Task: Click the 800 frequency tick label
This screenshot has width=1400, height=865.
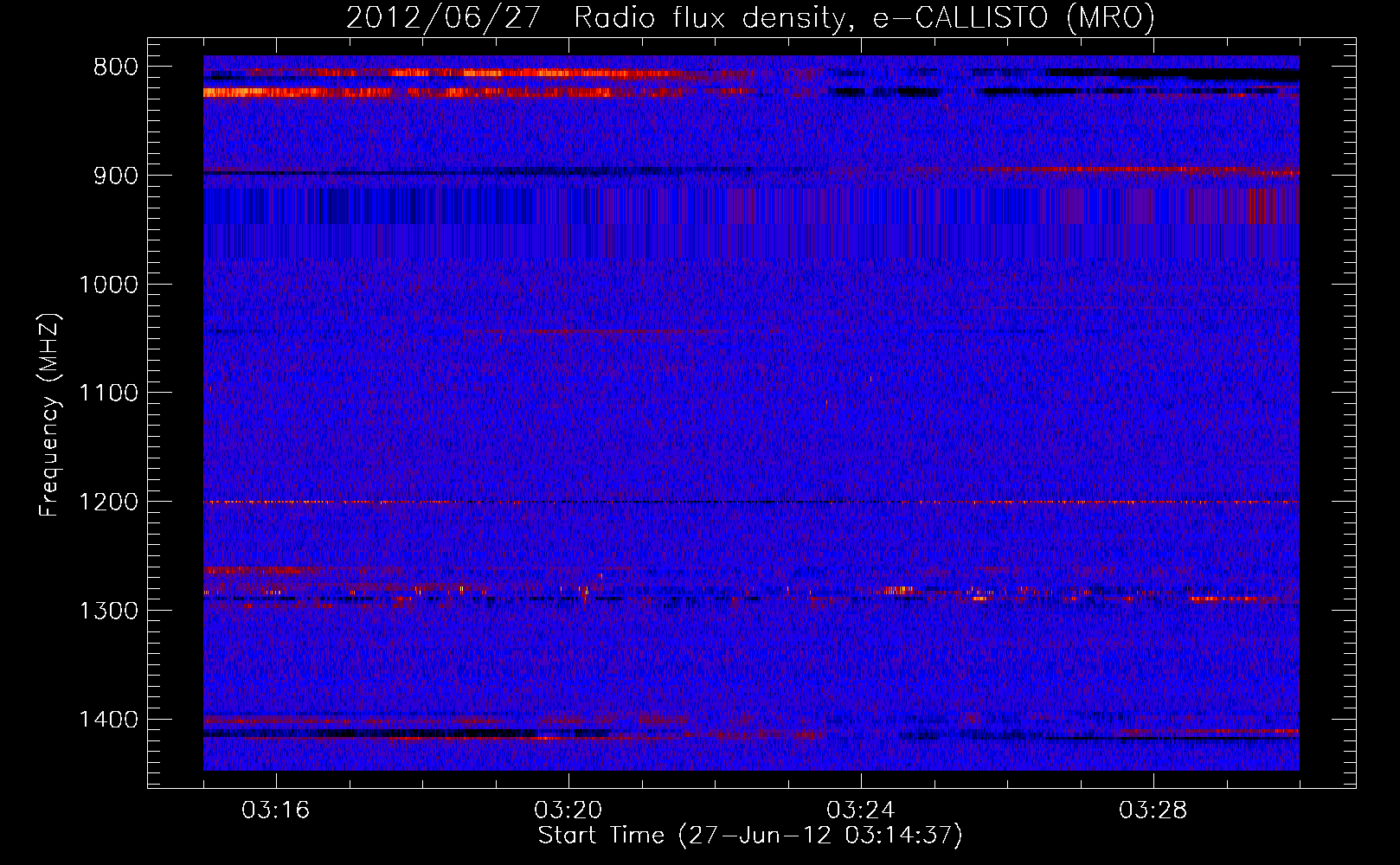Action: tap(116, 67)
